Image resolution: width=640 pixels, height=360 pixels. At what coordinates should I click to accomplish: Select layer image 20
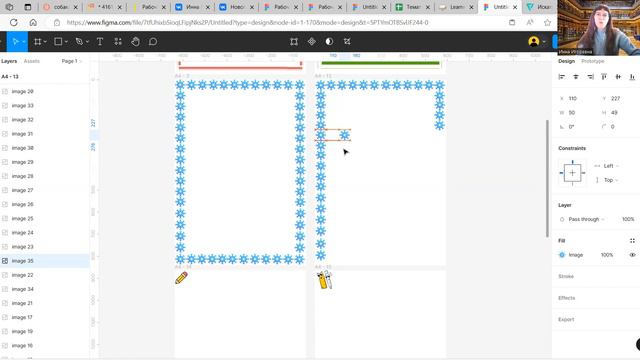(45, 91)
